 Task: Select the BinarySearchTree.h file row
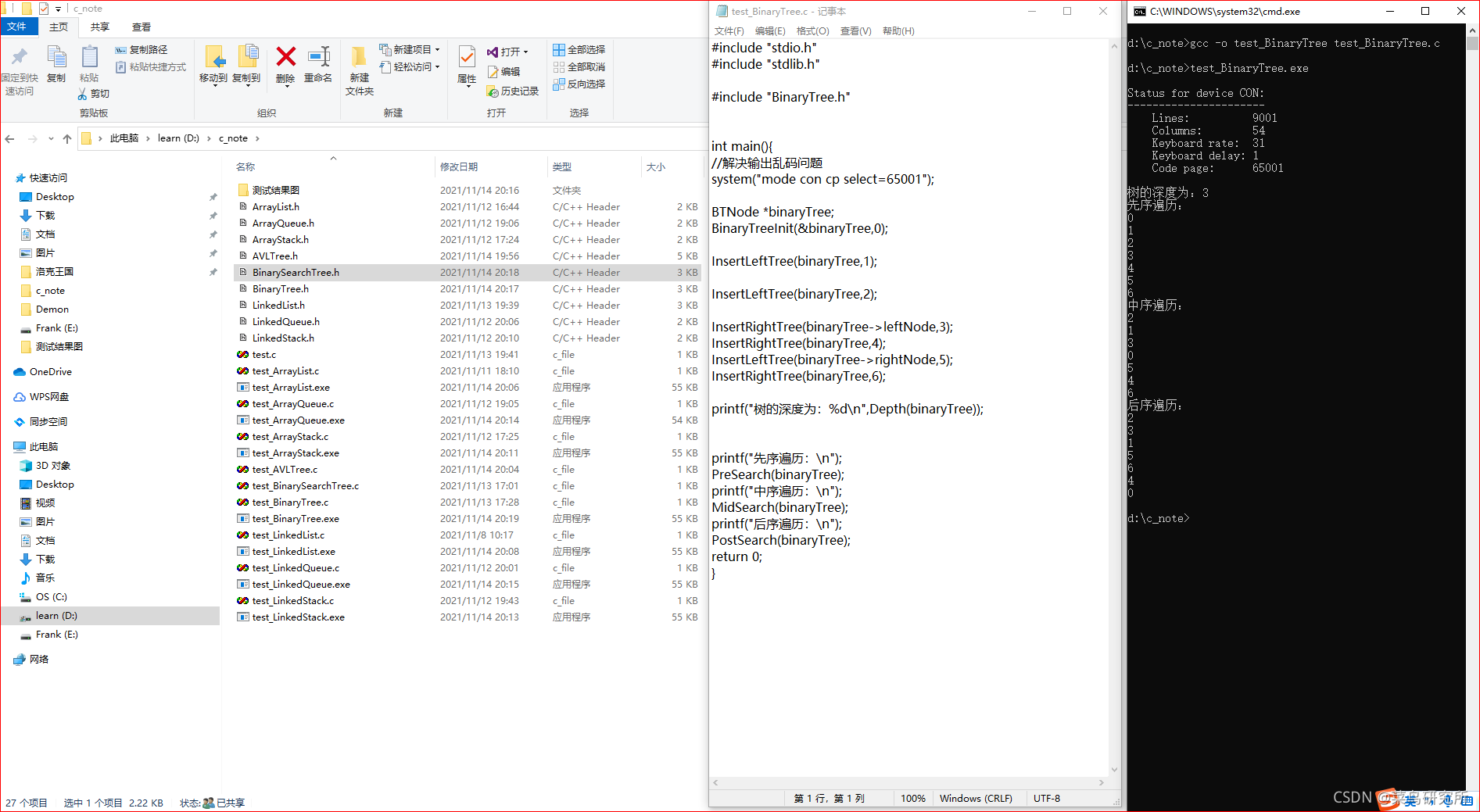click(x=468, y=273)
